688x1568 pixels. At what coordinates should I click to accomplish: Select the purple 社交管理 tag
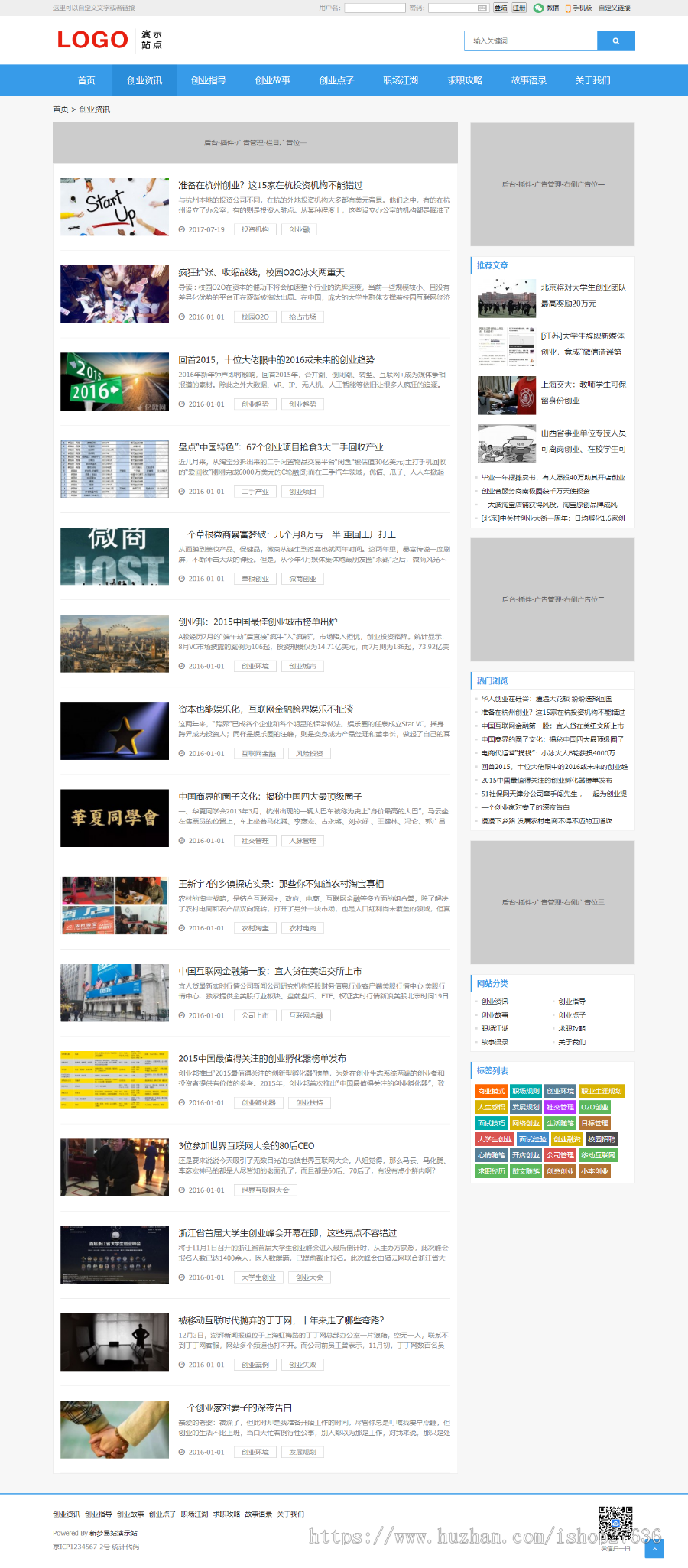pyautogui.click(x=560, y=1107)
